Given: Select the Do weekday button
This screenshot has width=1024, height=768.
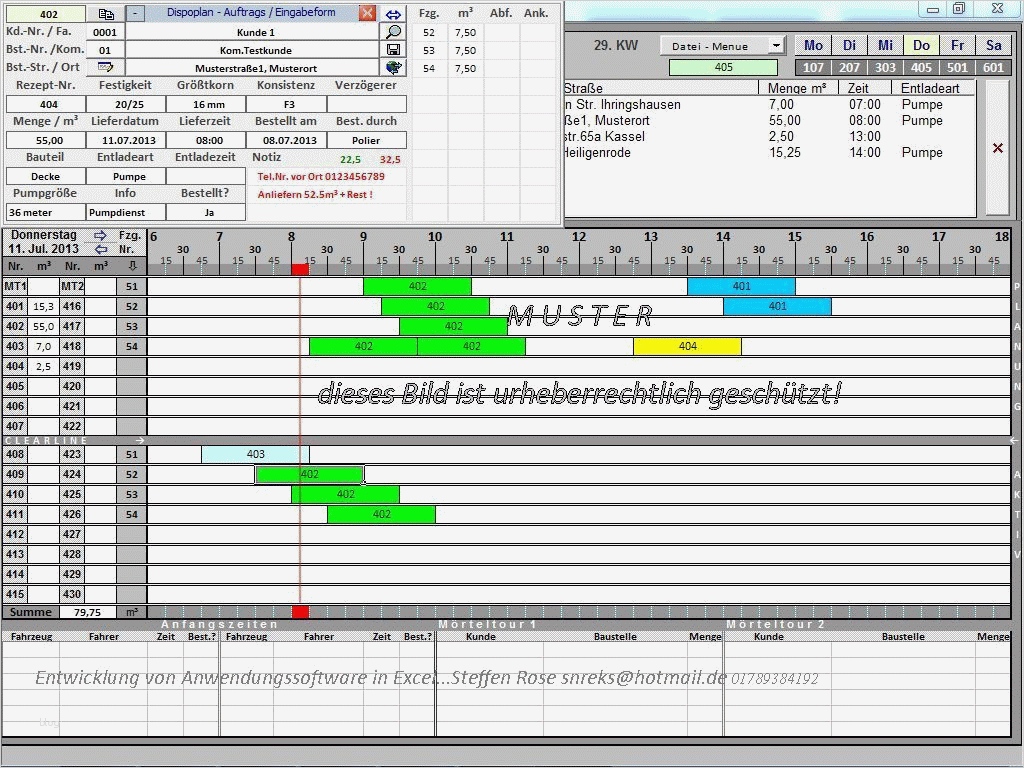Looking at the screenshot, I should point(921,45).
